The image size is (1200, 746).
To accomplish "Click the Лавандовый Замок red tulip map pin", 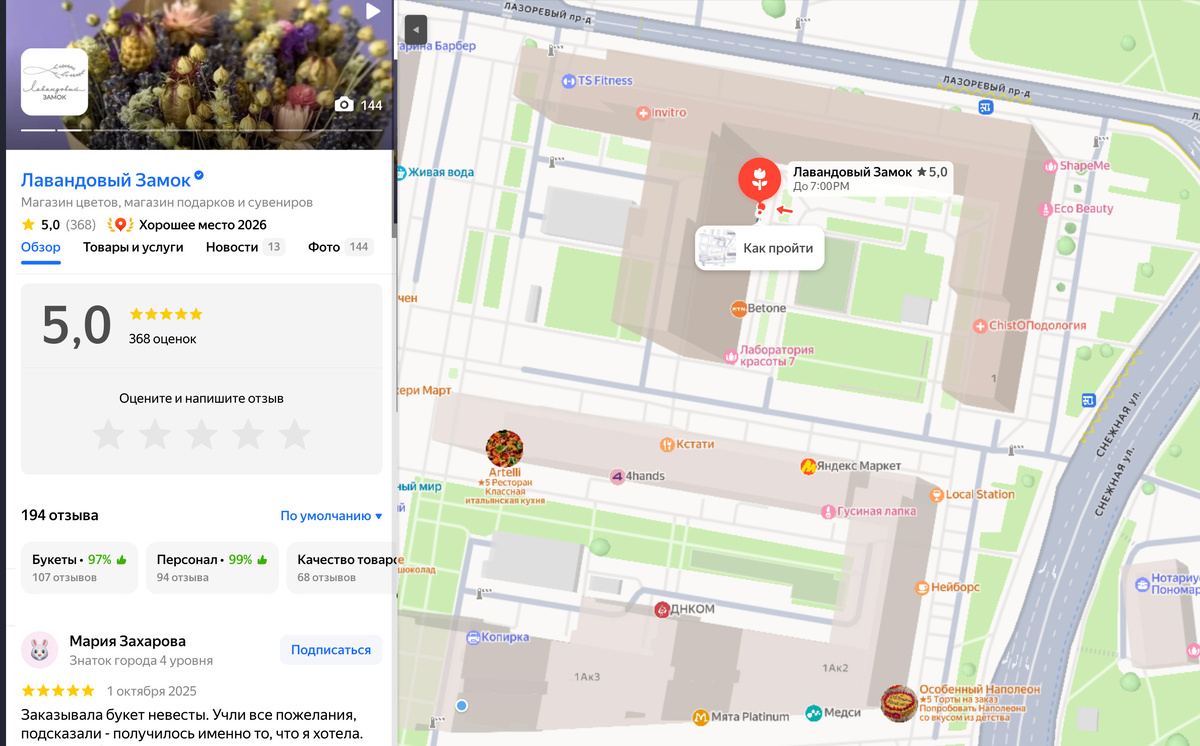I will pyautogui.click(x=759, y=180).
